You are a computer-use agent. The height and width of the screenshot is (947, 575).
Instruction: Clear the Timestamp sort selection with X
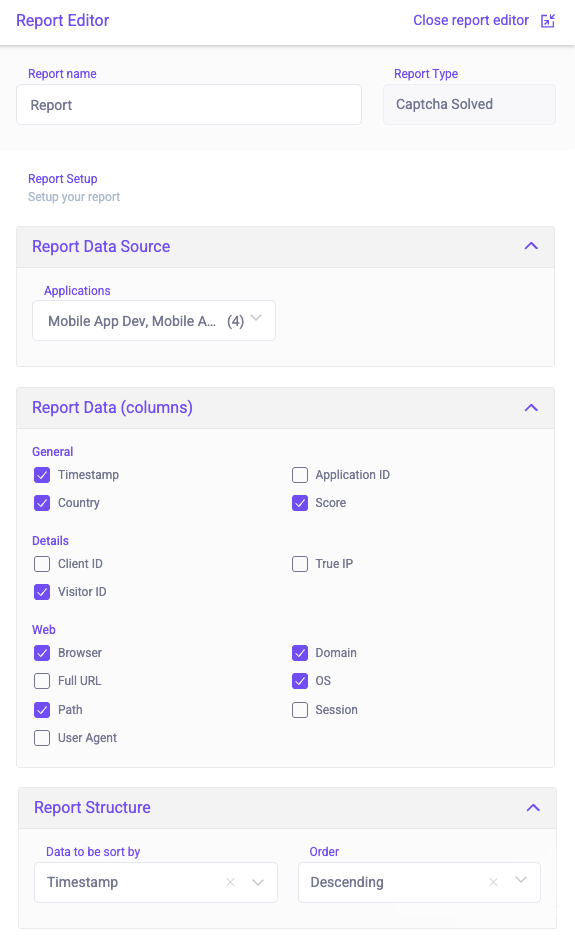pos(230,882)
